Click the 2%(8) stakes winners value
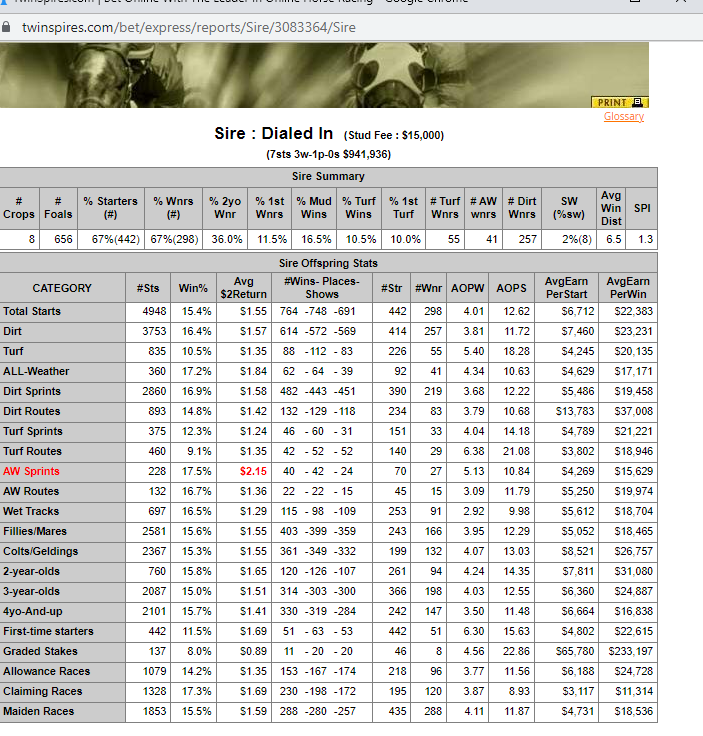This screenshot has height=736, width=703. [x=577, y=239]
